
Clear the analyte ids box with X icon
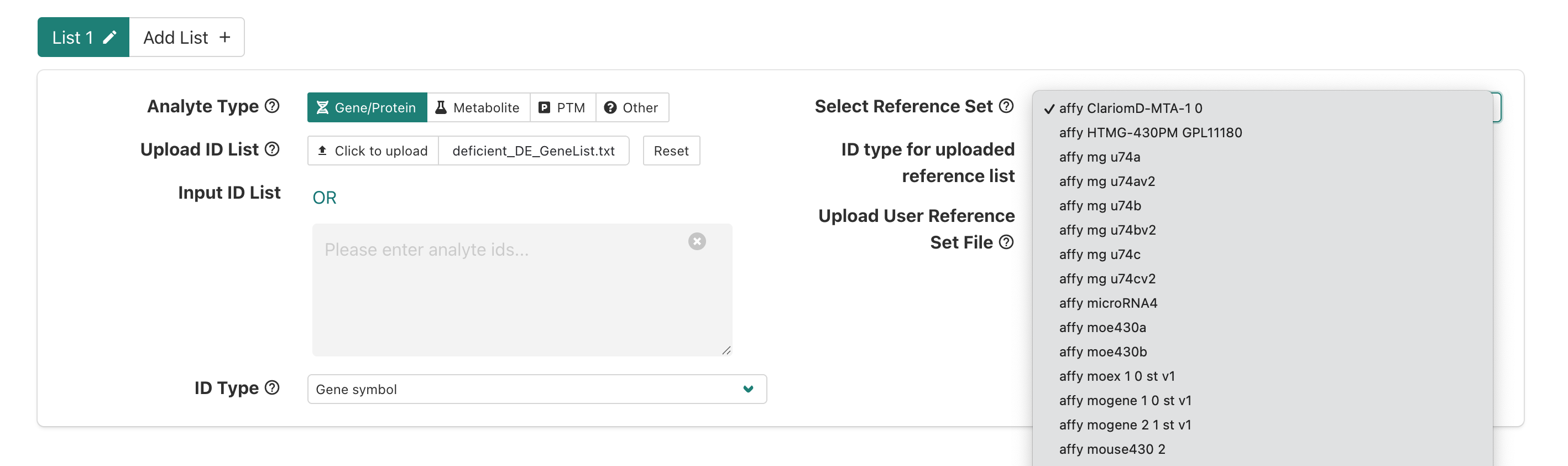(696, 242)
